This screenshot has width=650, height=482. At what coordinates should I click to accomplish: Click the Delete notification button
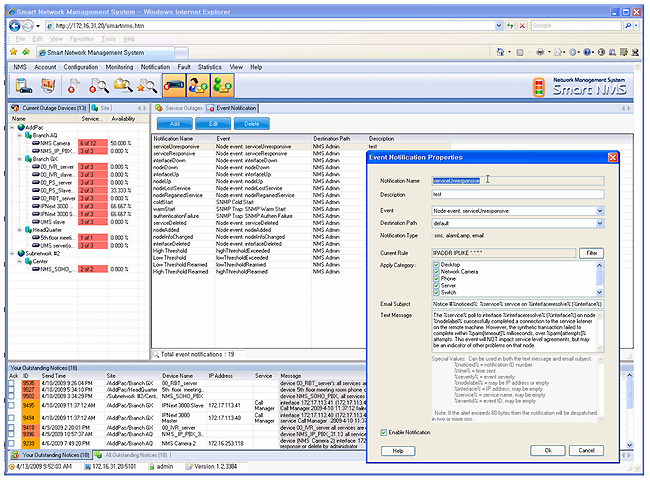(252, 124)
